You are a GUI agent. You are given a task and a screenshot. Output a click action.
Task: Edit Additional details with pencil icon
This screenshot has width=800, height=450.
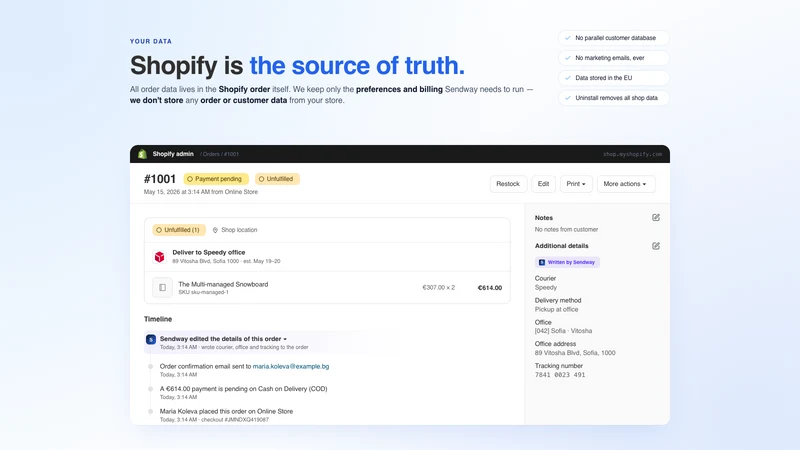656,246
